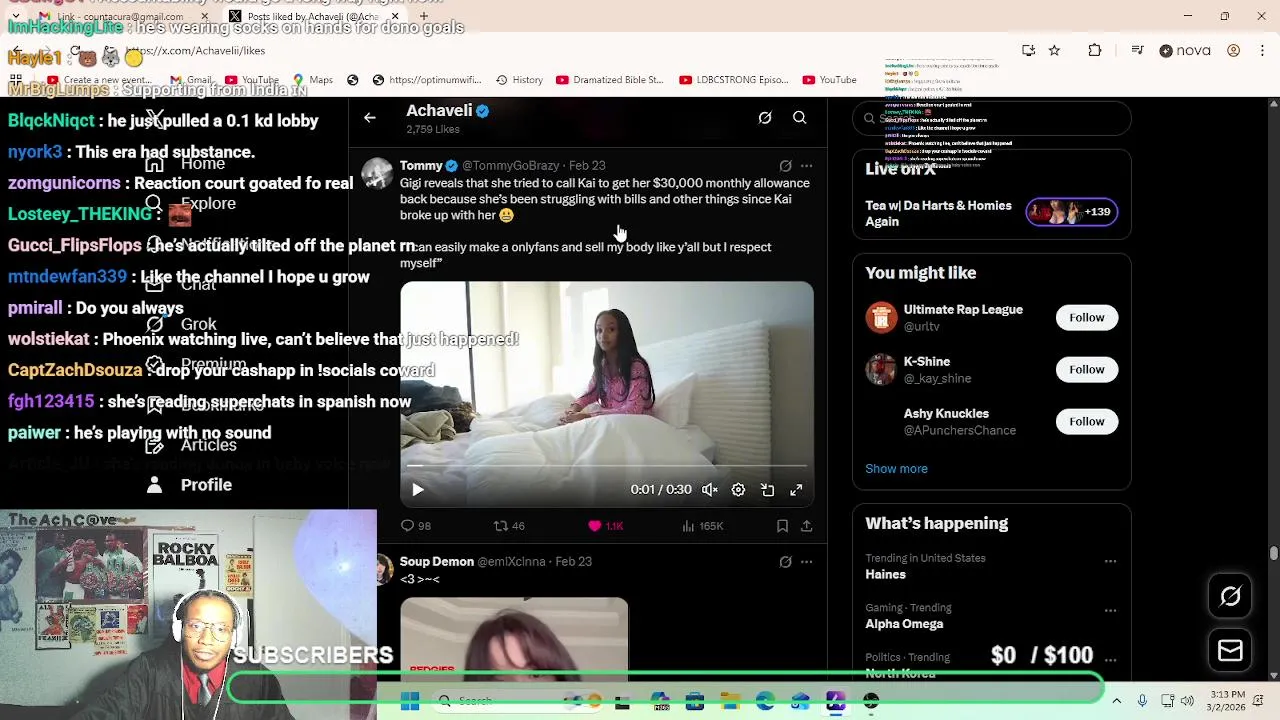This screenshot has height=720, width=1280.
Task: Share Tommy's post
Action: (x=807, y=526)
